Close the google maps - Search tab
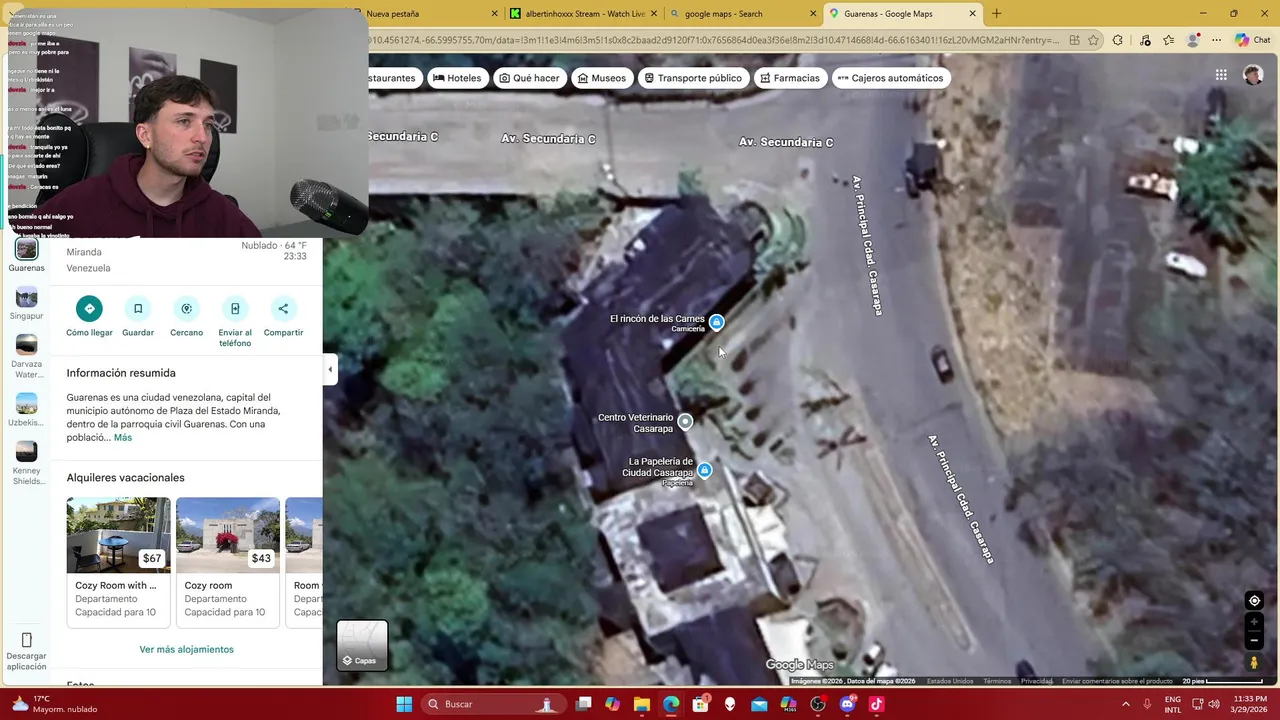The image size is (1280, 720). (812, 14)
